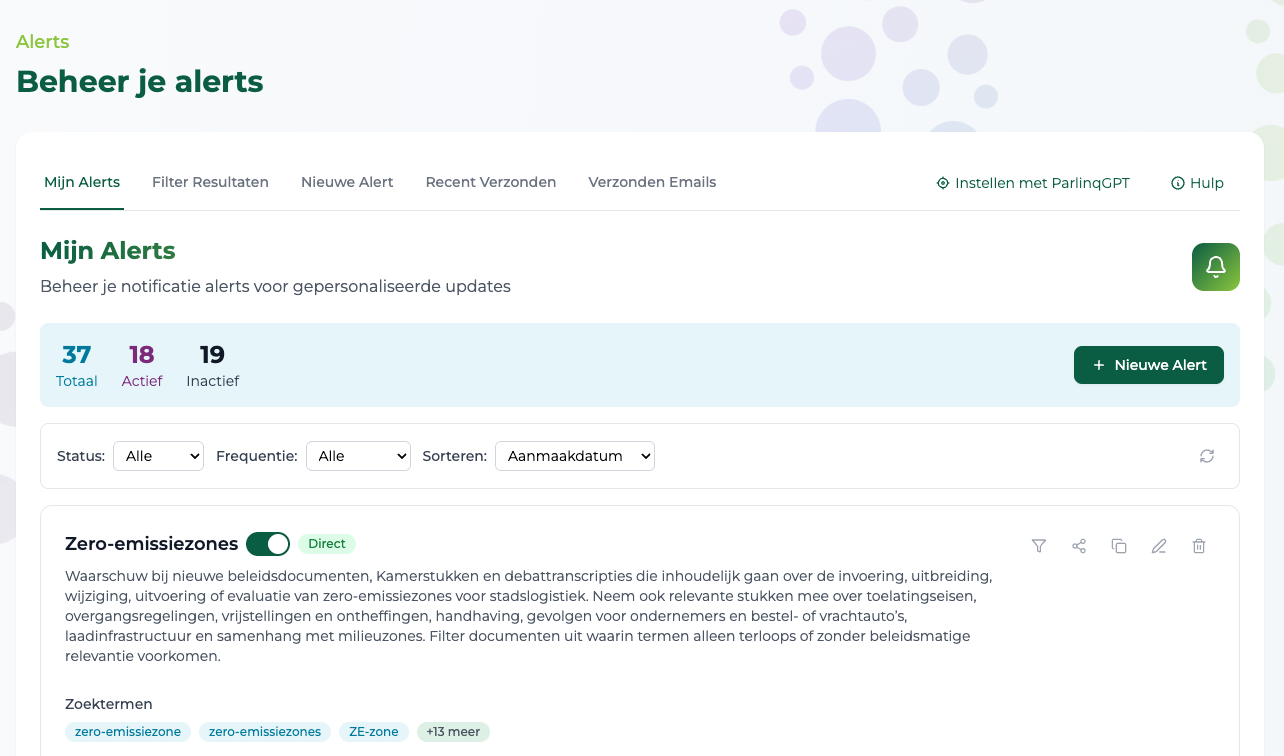
Task: Click the green Nieuwe Alert button
Action: [1149, 365]
